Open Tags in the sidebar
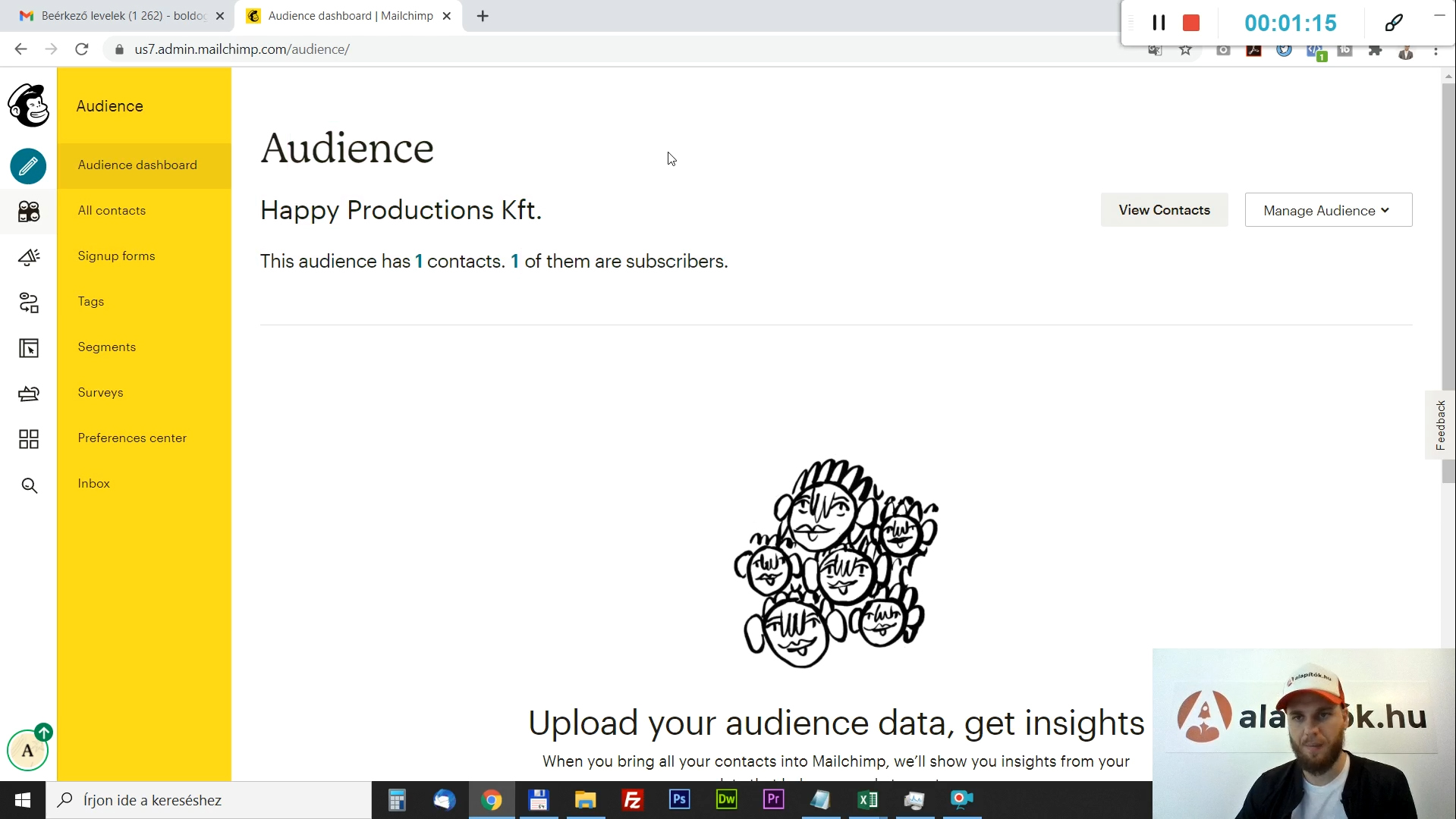This screenshot has height=819, width=1456. coord(144,302)
